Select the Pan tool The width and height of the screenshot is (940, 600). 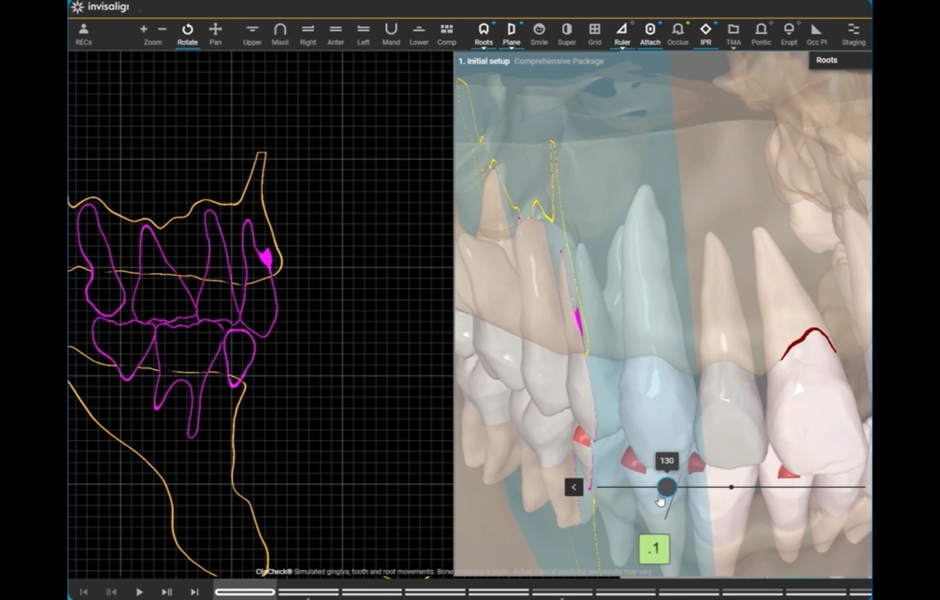[215, 34]
